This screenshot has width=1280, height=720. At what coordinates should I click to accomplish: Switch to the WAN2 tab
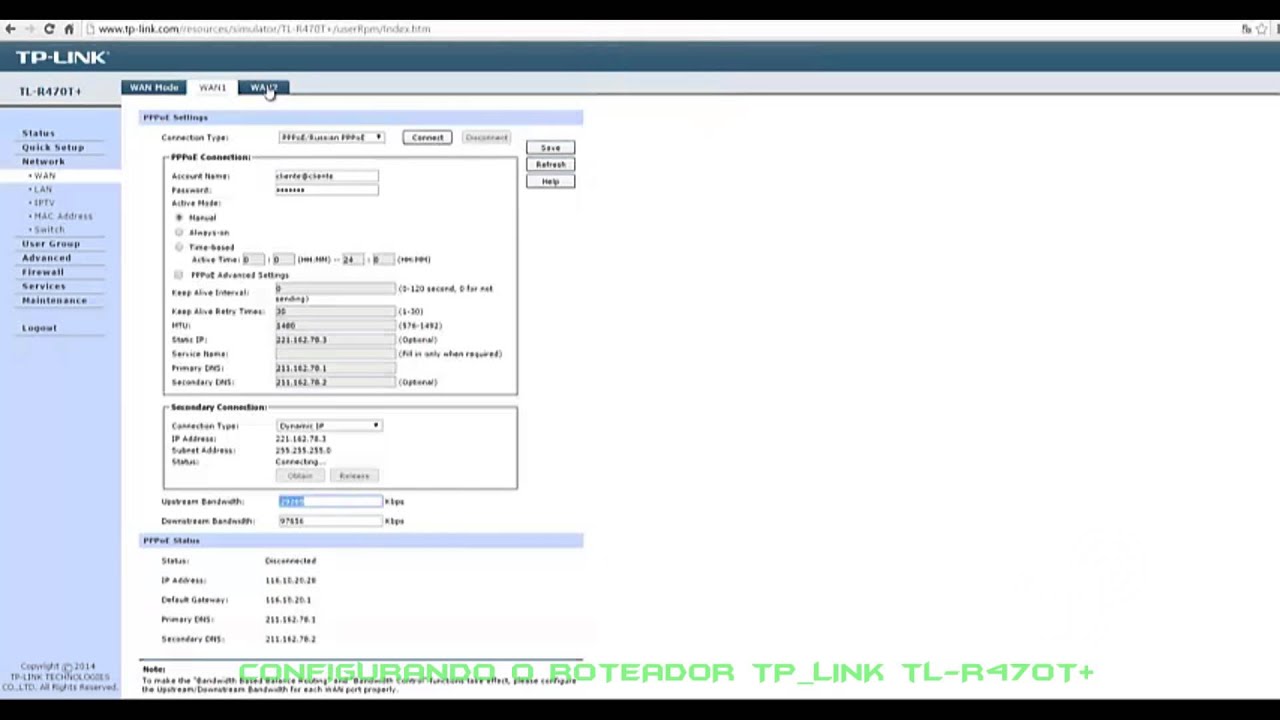pyautogui.click(x=263, y=88)
